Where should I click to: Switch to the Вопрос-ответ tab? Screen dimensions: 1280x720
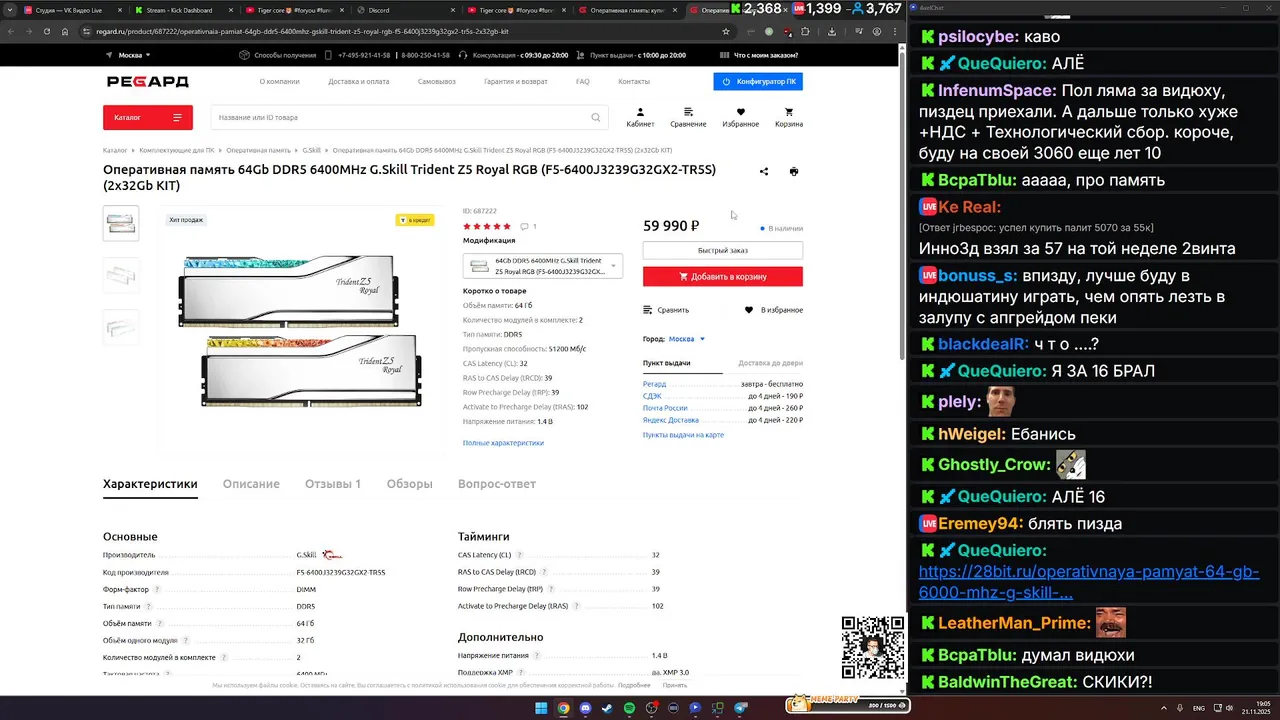[497, 484]
